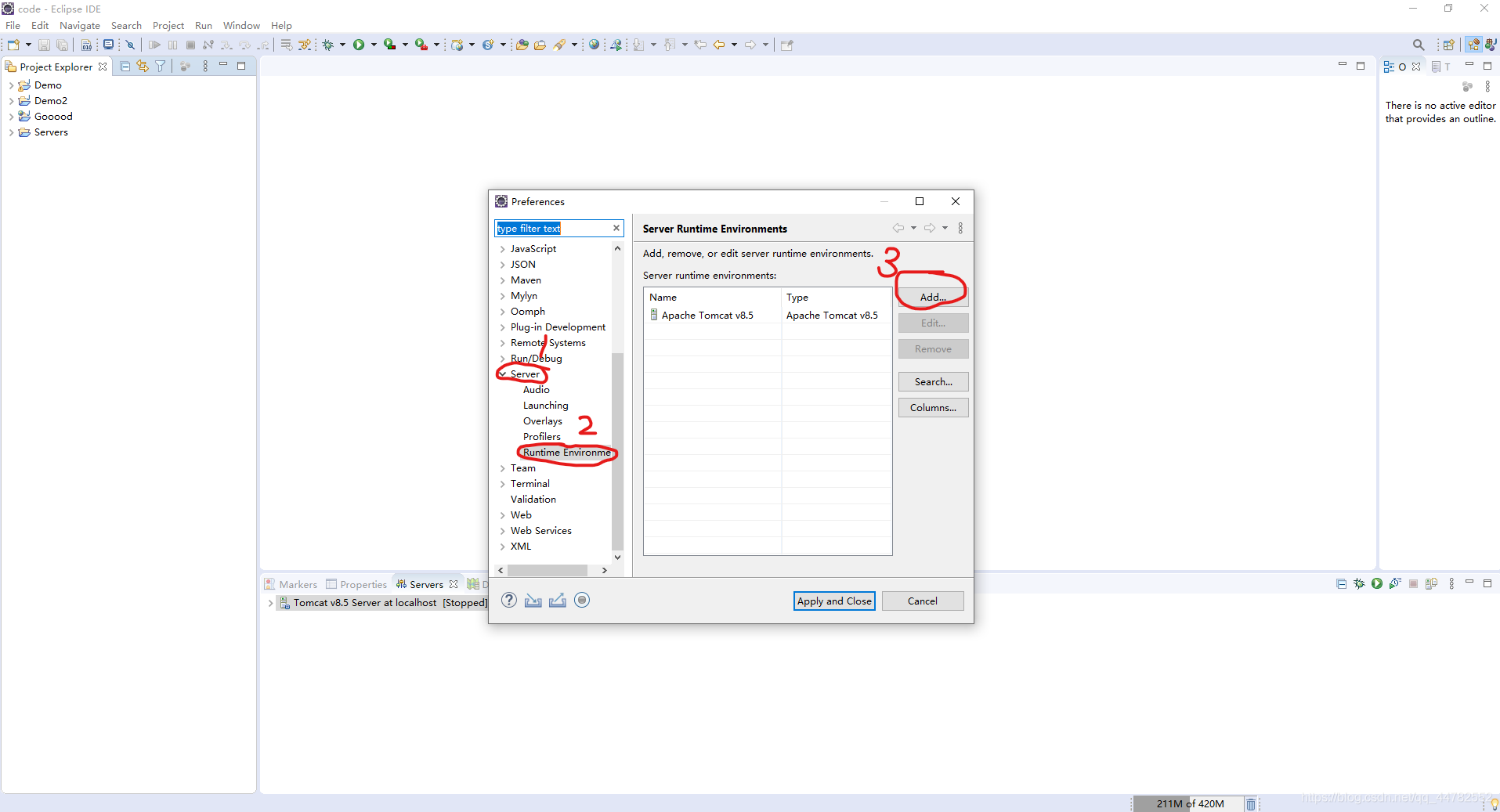
Task: Expand the Demo project
Action: point(11,85)
